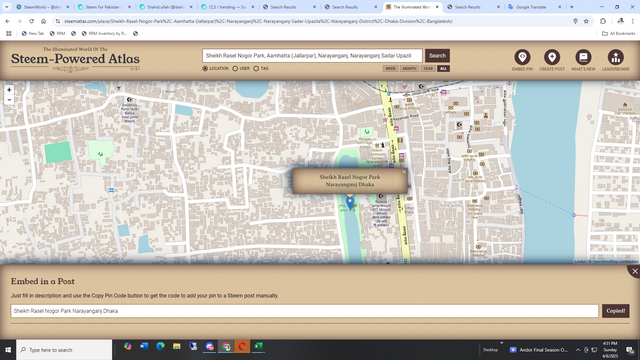The height and width of the screenshot is (360, 640).
Task: Select the User radio option
Action: pos(235,69)
